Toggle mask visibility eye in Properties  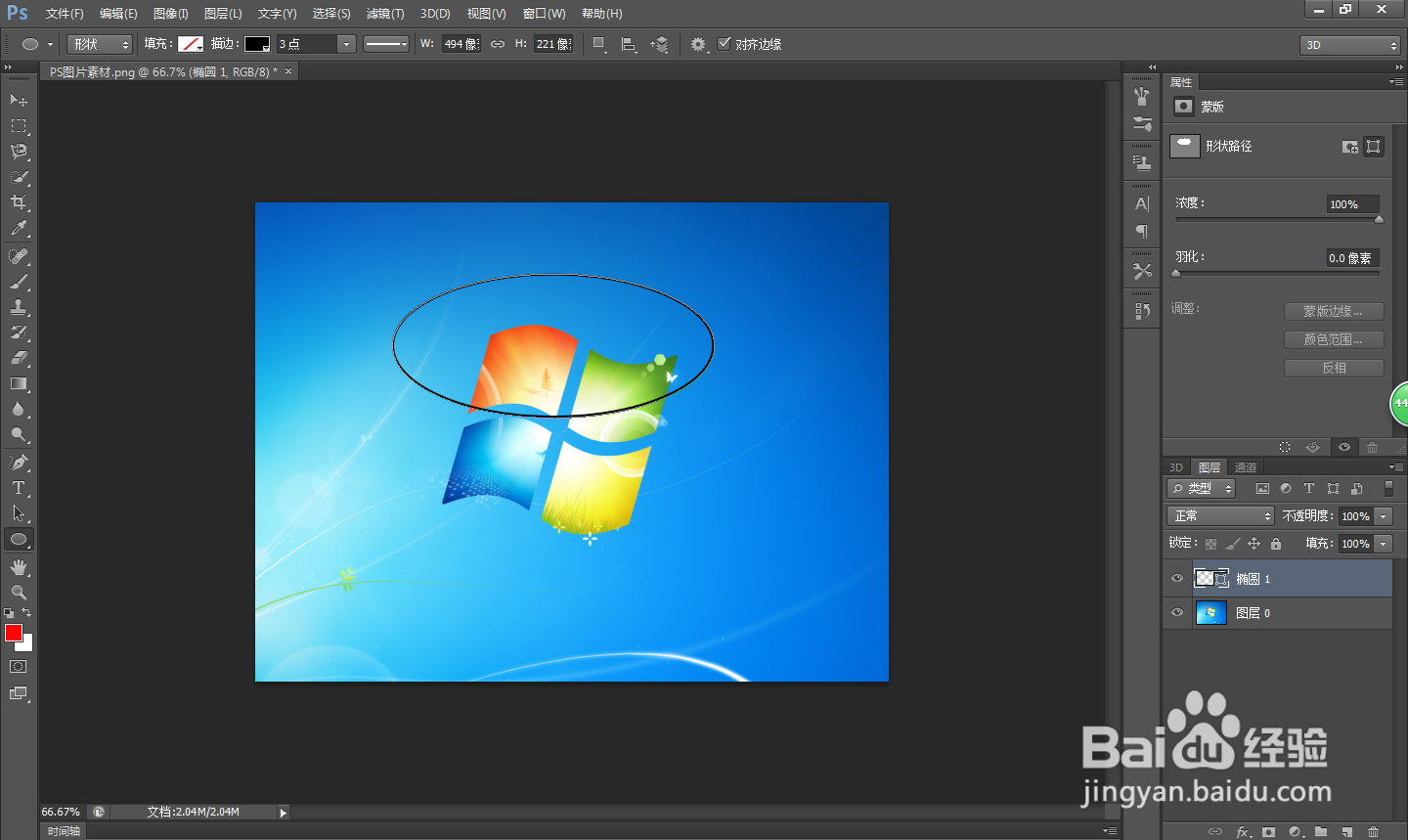(1344, 447)
